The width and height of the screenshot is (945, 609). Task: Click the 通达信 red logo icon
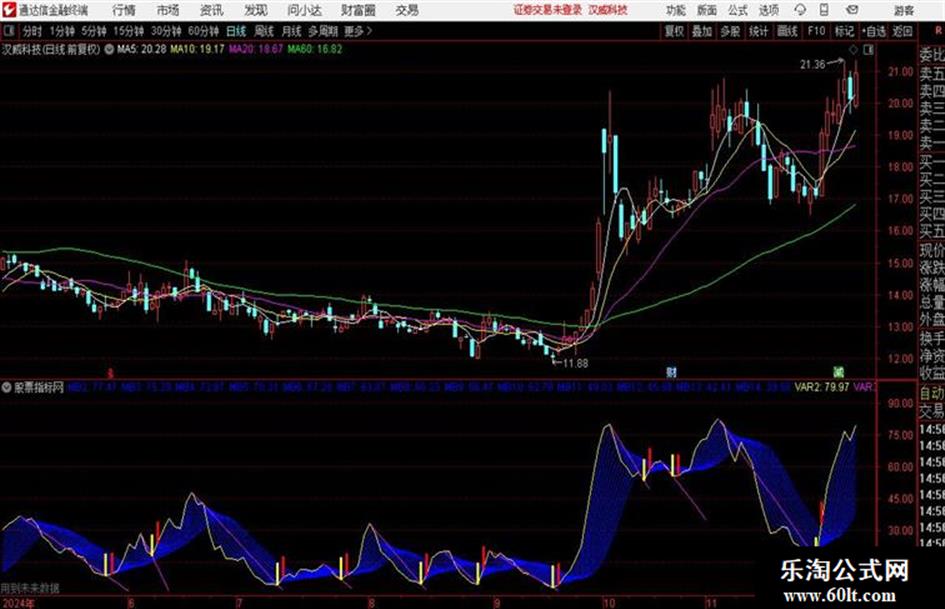pos(9,10)
